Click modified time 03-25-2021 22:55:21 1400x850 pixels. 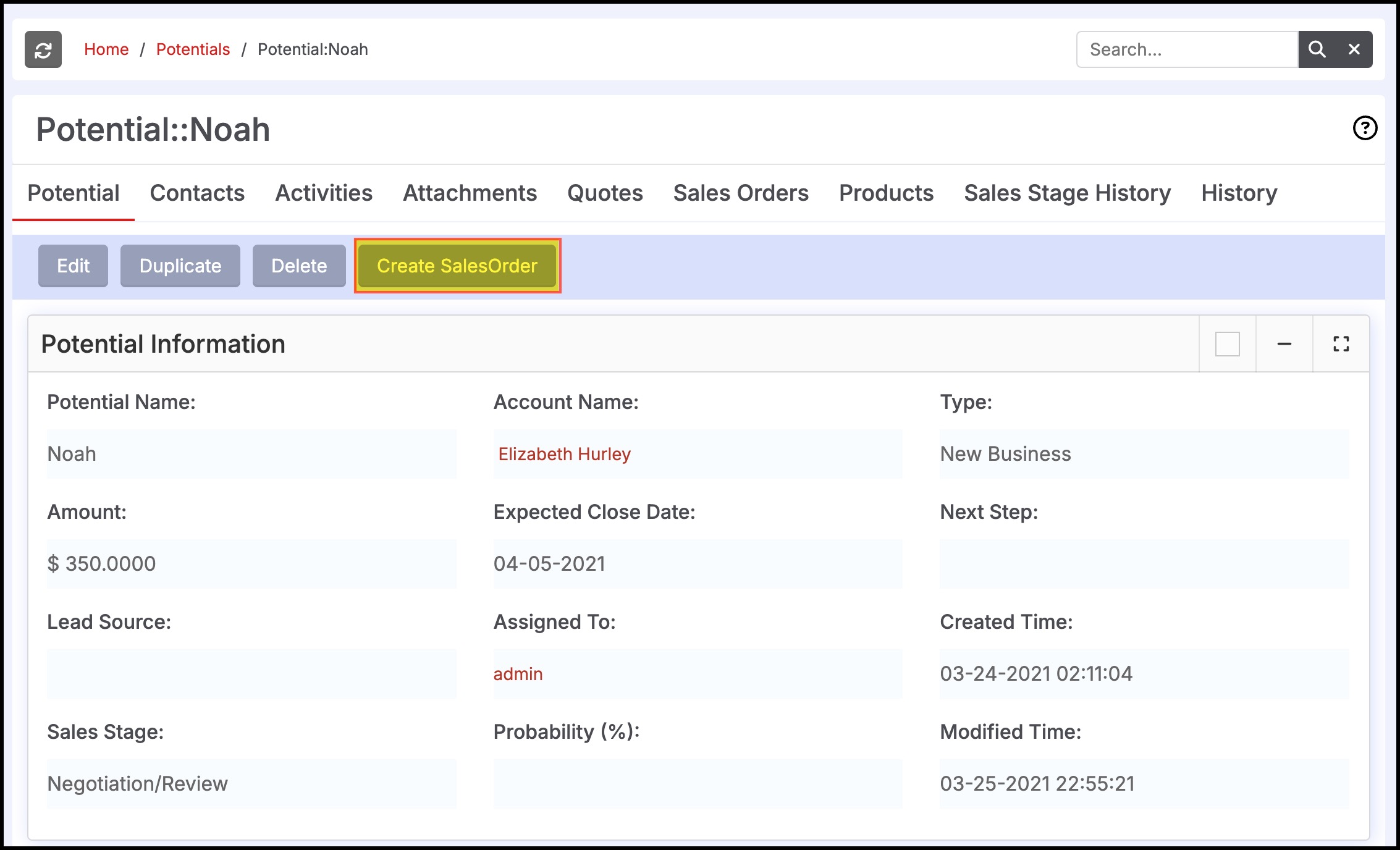(x=1037, y=784)
